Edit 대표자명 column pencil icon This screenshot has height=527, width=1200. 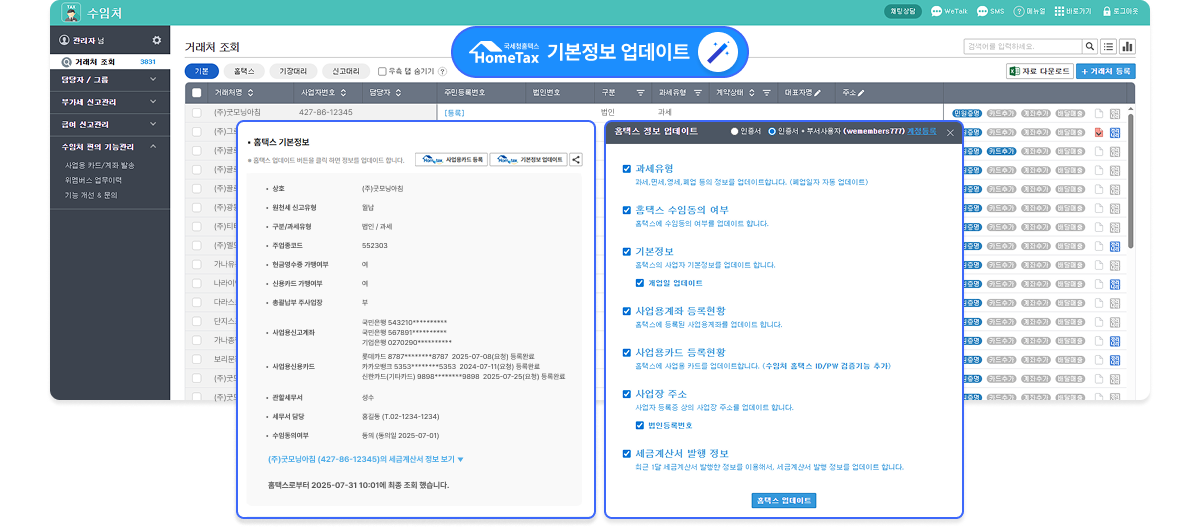[818, 92]
